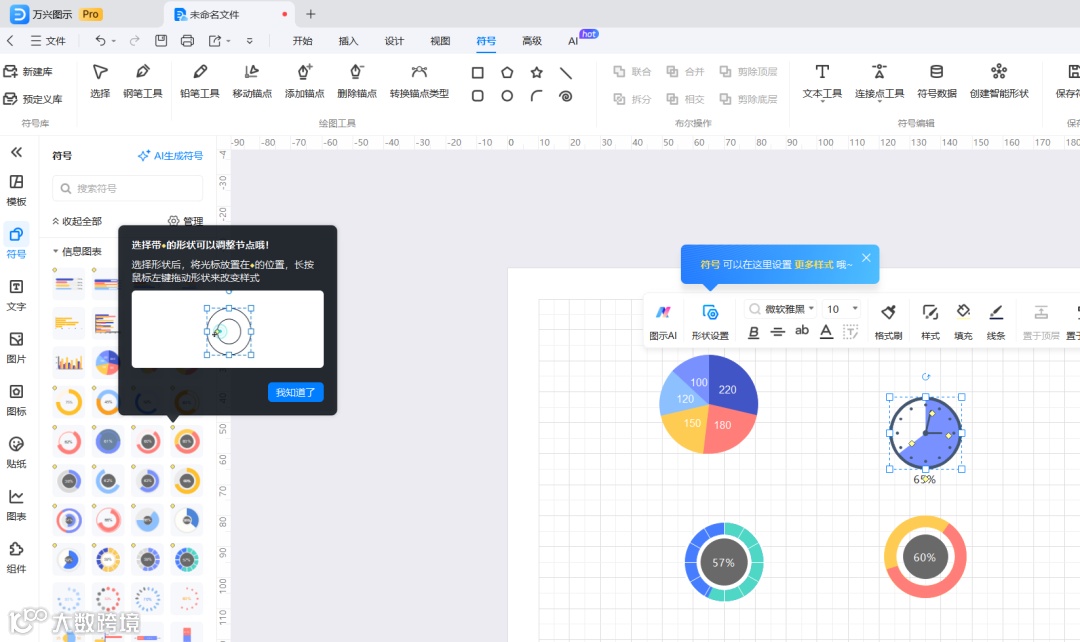Dismiss tip with 我知道了 button
The height and width of the screenshot is (642, 1080).
295,392
